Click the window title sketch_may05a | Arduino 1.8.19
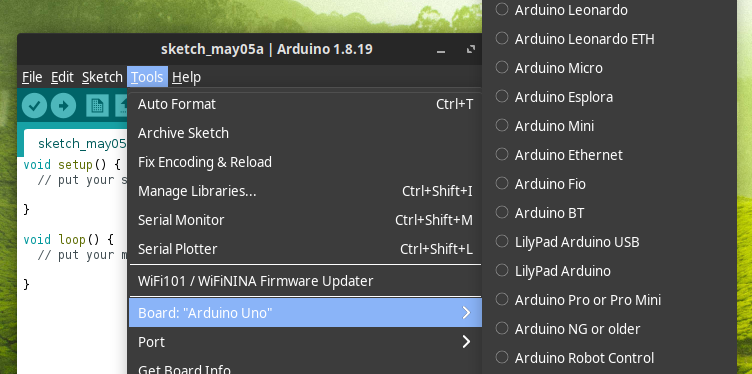The width and height of the screenshot is (752, 374). click(x=267, y=49)
